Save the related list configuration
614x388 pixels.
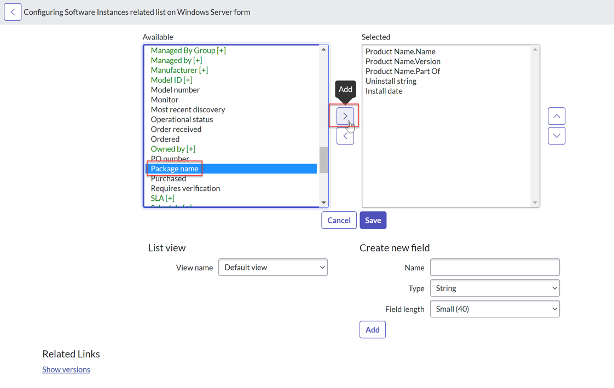(x=373, y=220)
